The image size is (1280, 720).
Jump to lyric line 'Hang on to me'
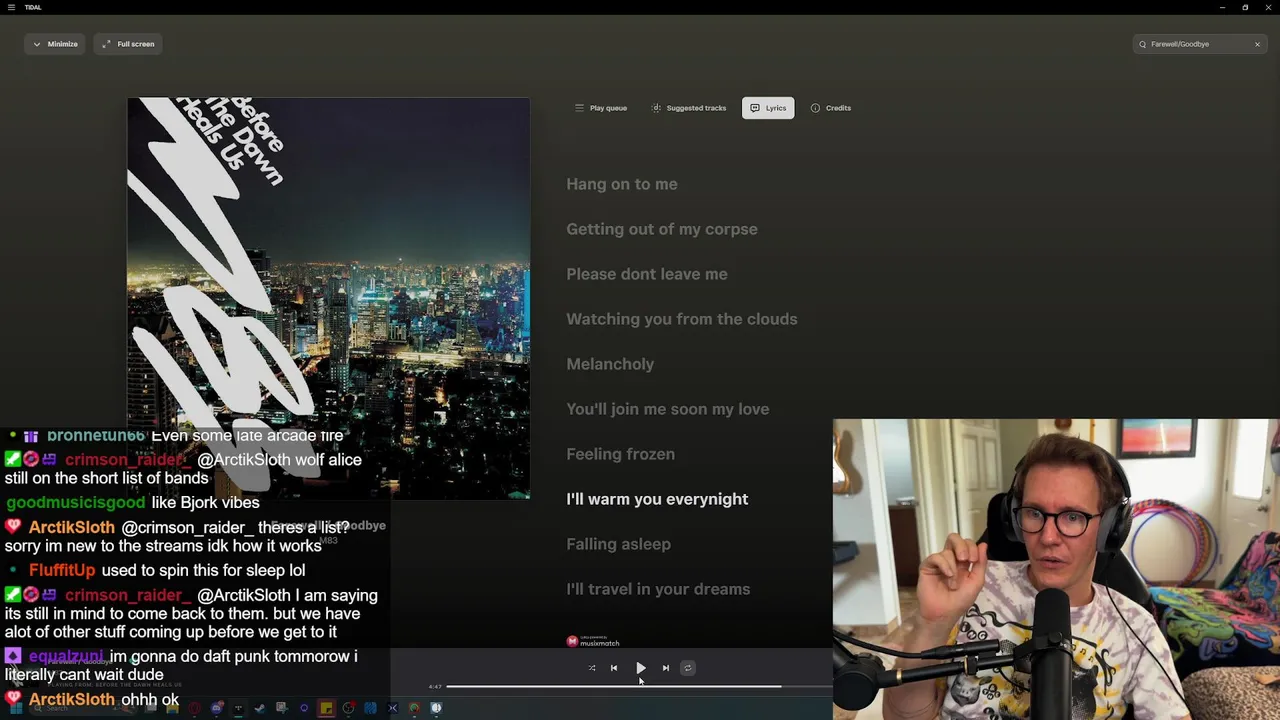[x=622, y=184]
